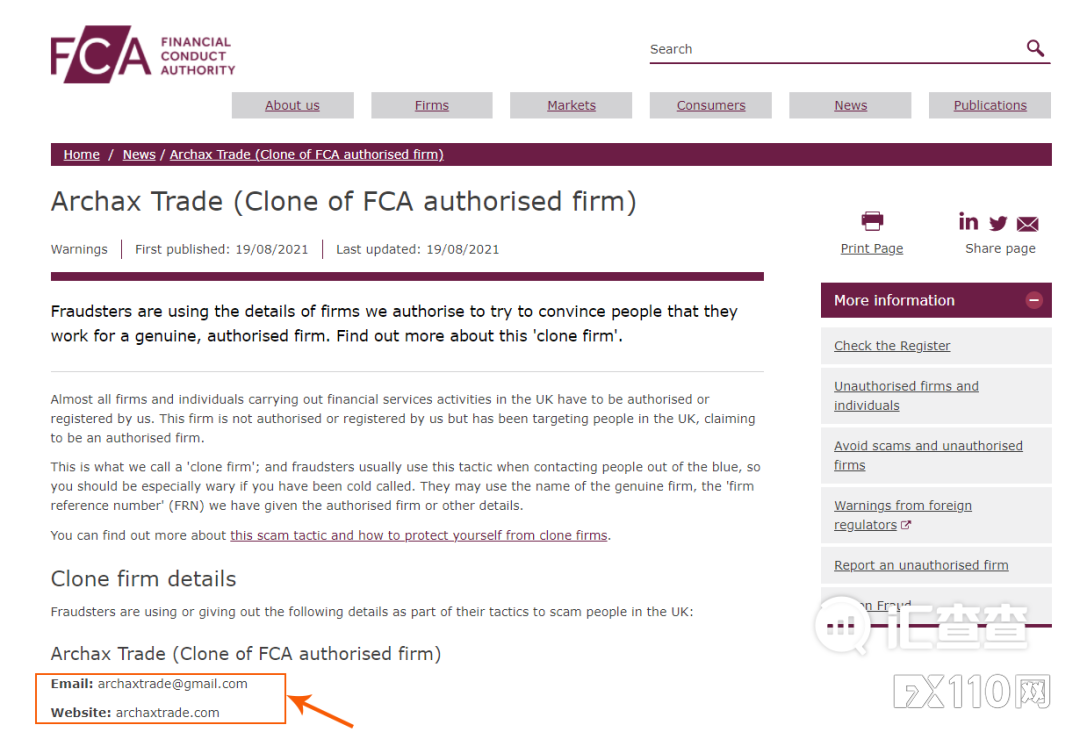Screen dimensions: 1080x732
Task: Share page on Twitter
Action: click(998, 223)
